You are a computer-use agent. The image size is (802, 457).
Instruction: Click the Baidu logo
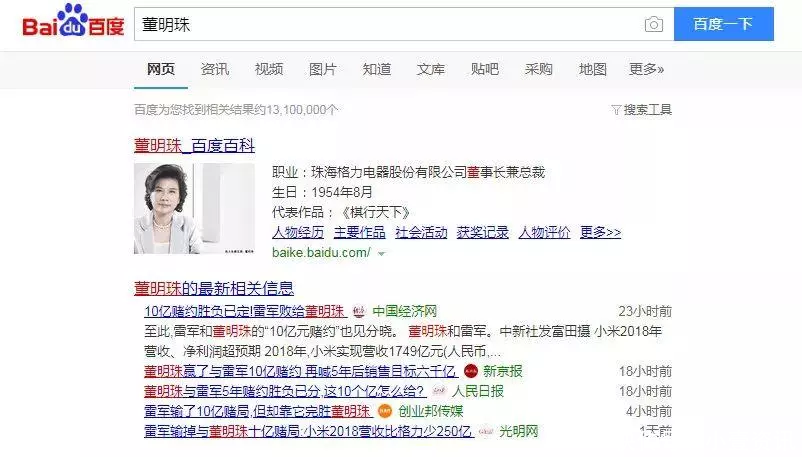tap(73, 21)
